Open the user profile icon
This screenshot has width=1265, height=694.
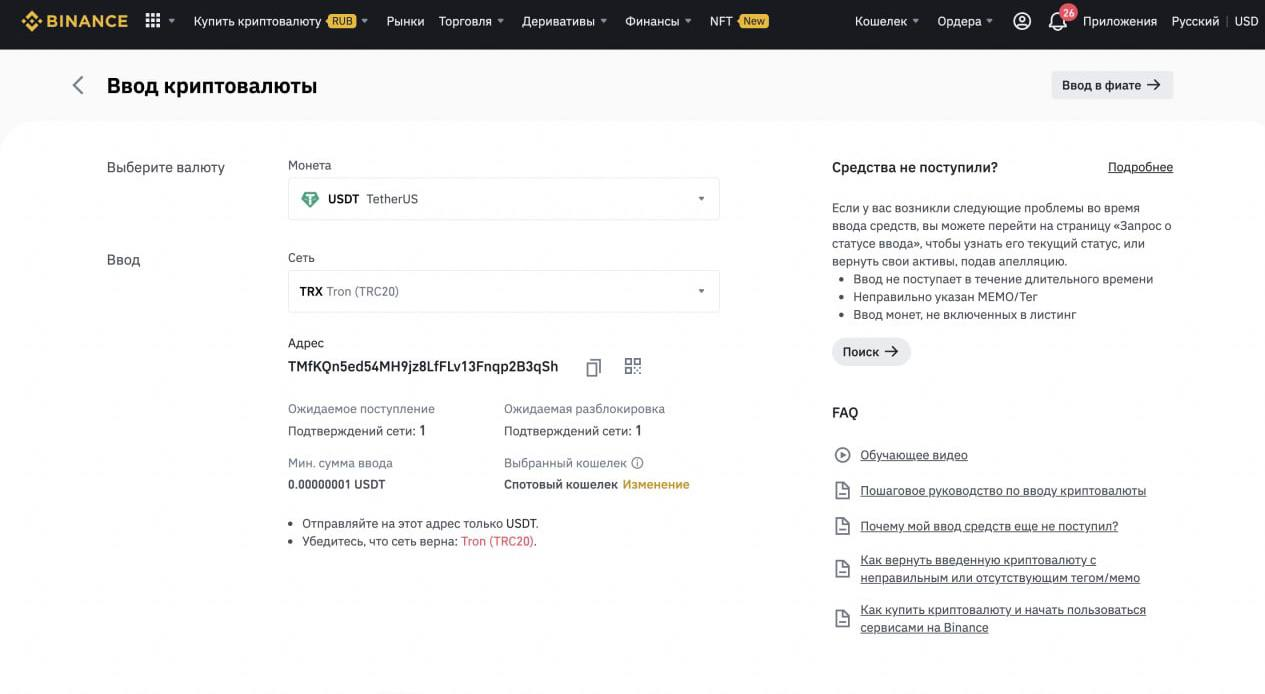tap(1022, 21)
